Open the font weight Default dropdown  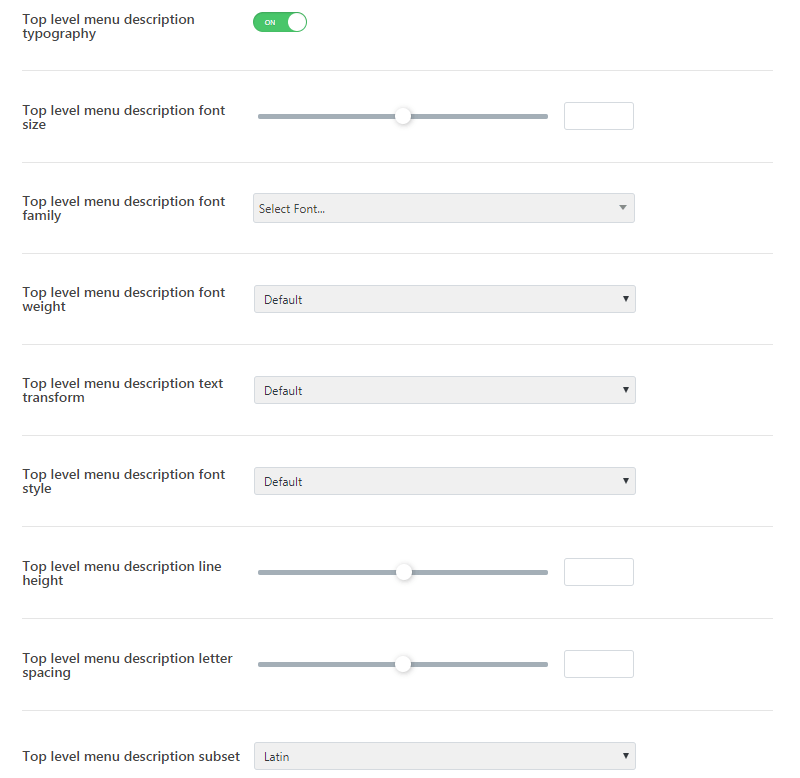[445, 299]
